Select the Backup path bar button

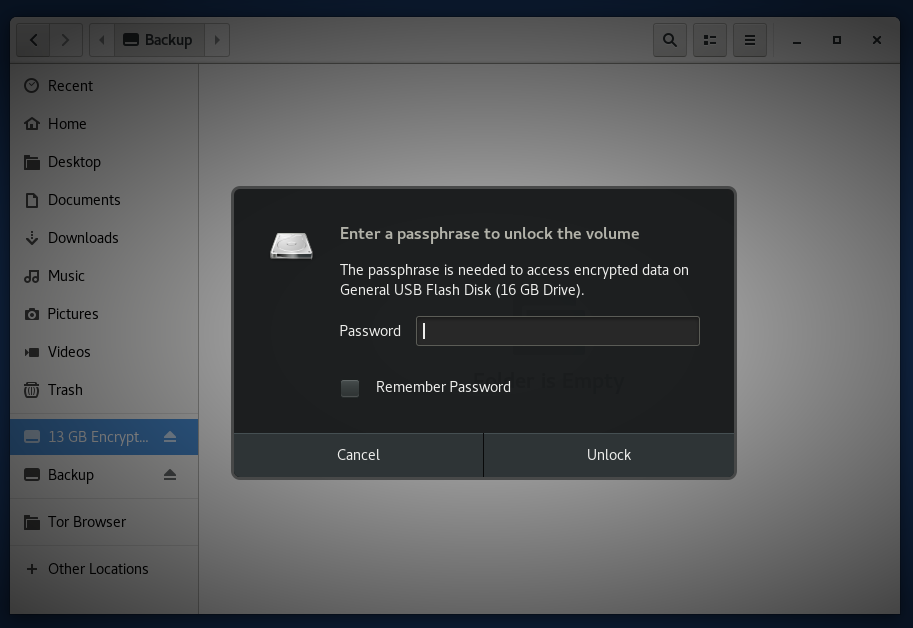tap(159, 40)
